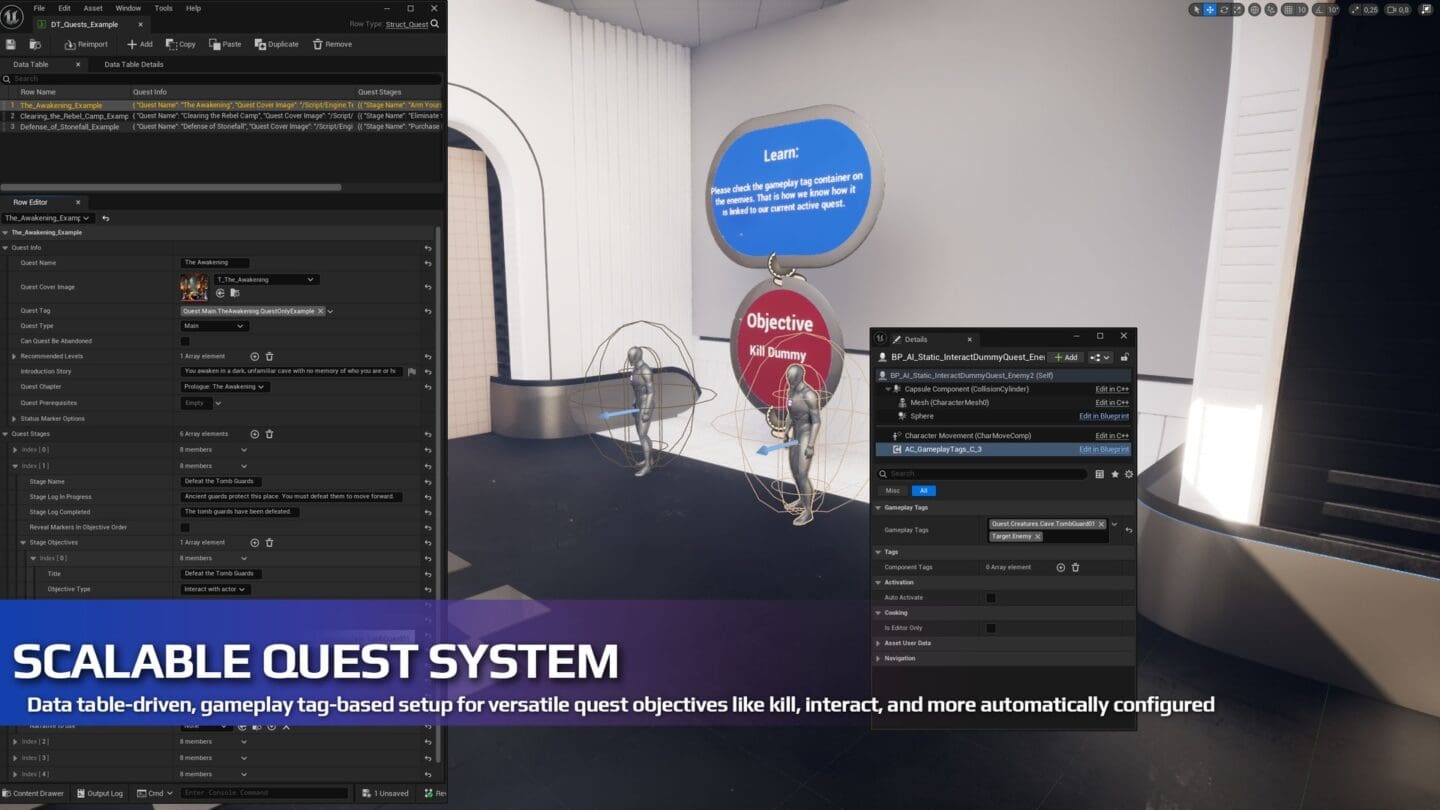The width and height of the screenshot is (1440, 810).
Task: Toggle Is Editor Only checkbox
Action: tap(991, 628)
